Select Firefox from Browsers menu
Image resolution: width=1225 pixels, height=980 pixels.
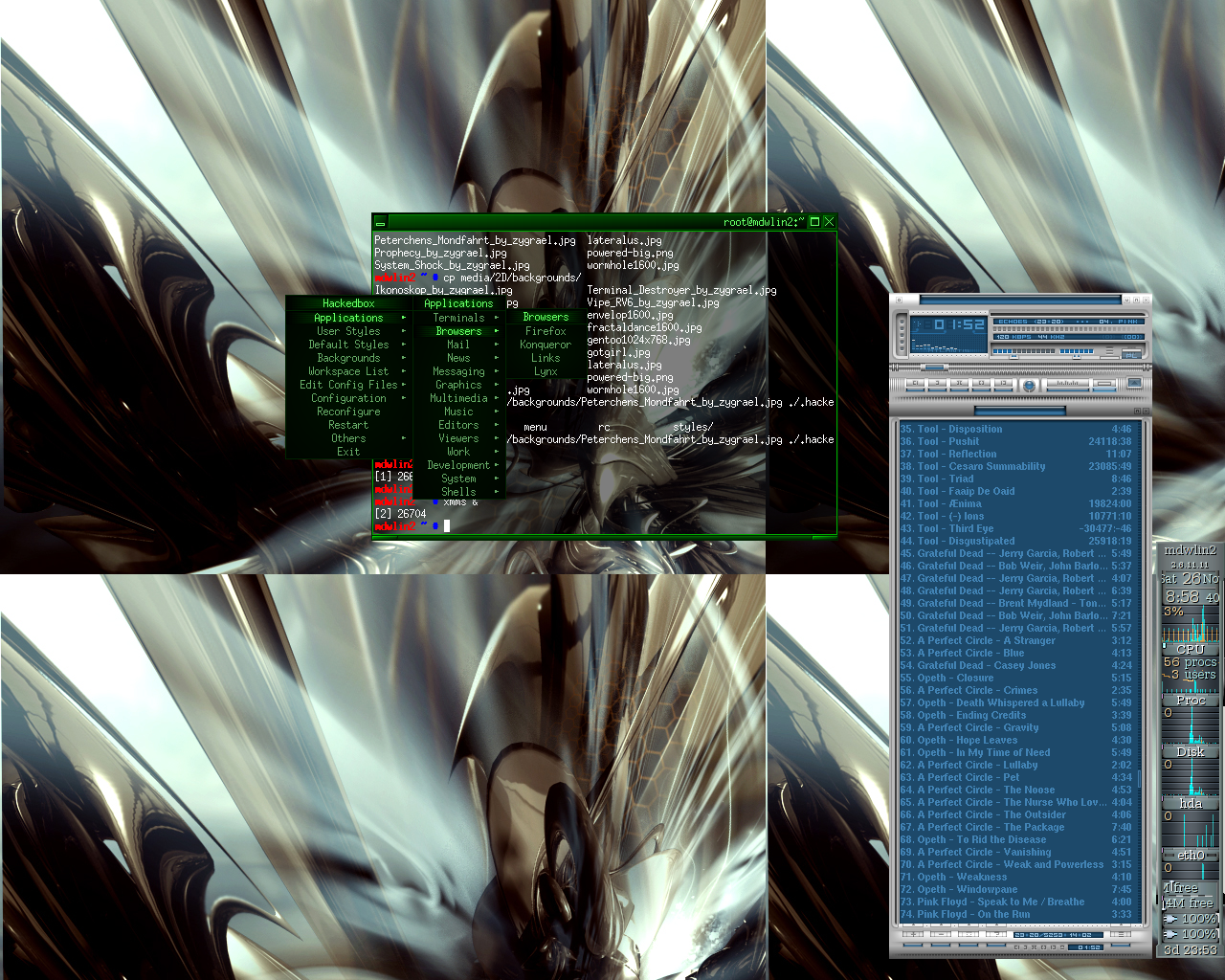tap(546, 331)
